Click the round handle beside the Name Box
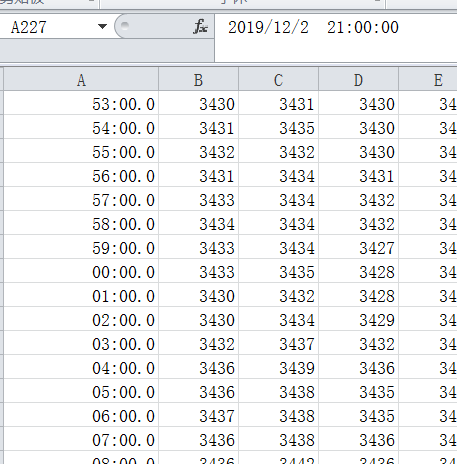Viewport: 457px width, 464px height. [x=125, y=26]
